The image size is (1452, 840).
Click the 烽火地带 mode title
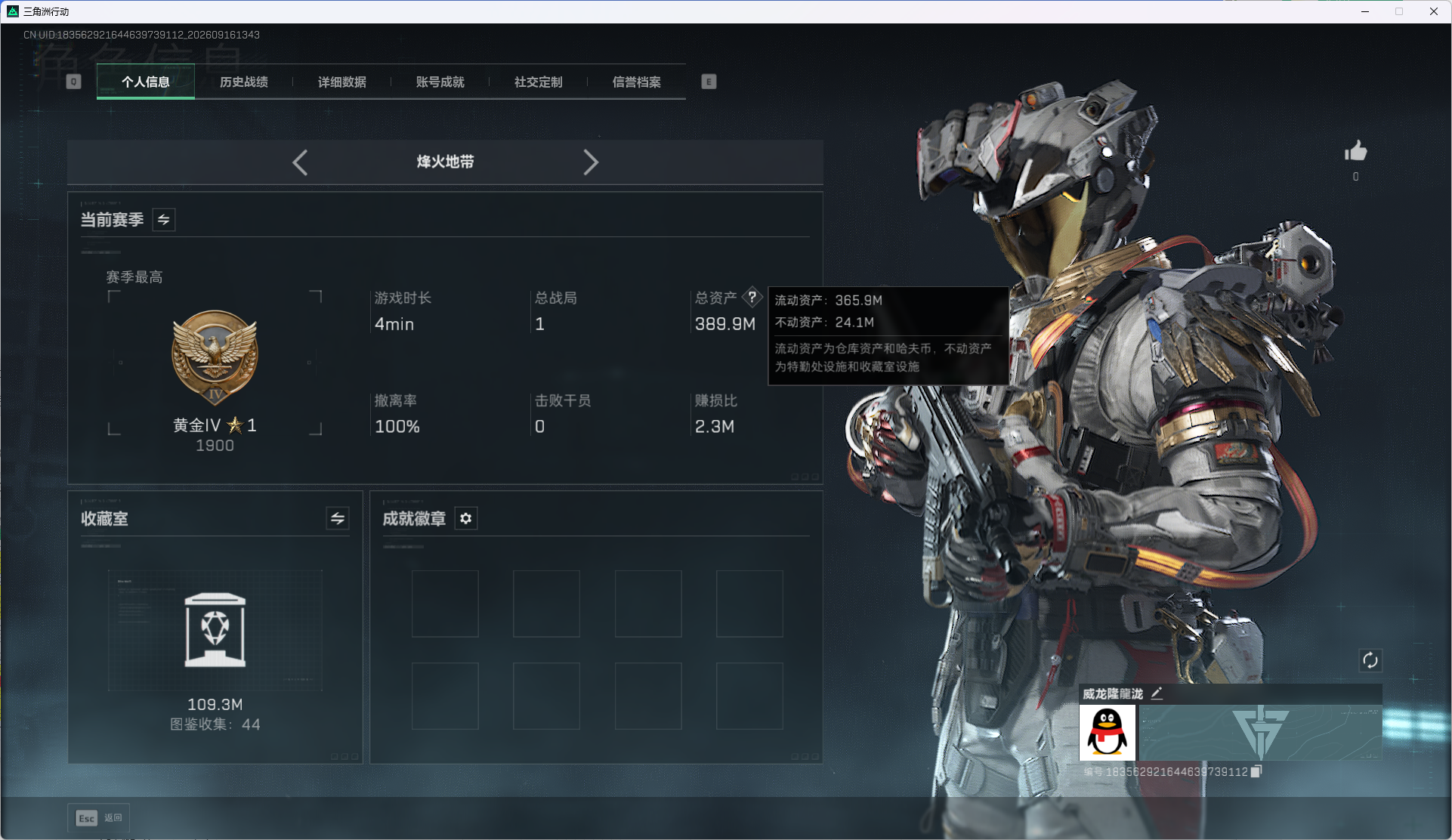click(x=446, y=162)
